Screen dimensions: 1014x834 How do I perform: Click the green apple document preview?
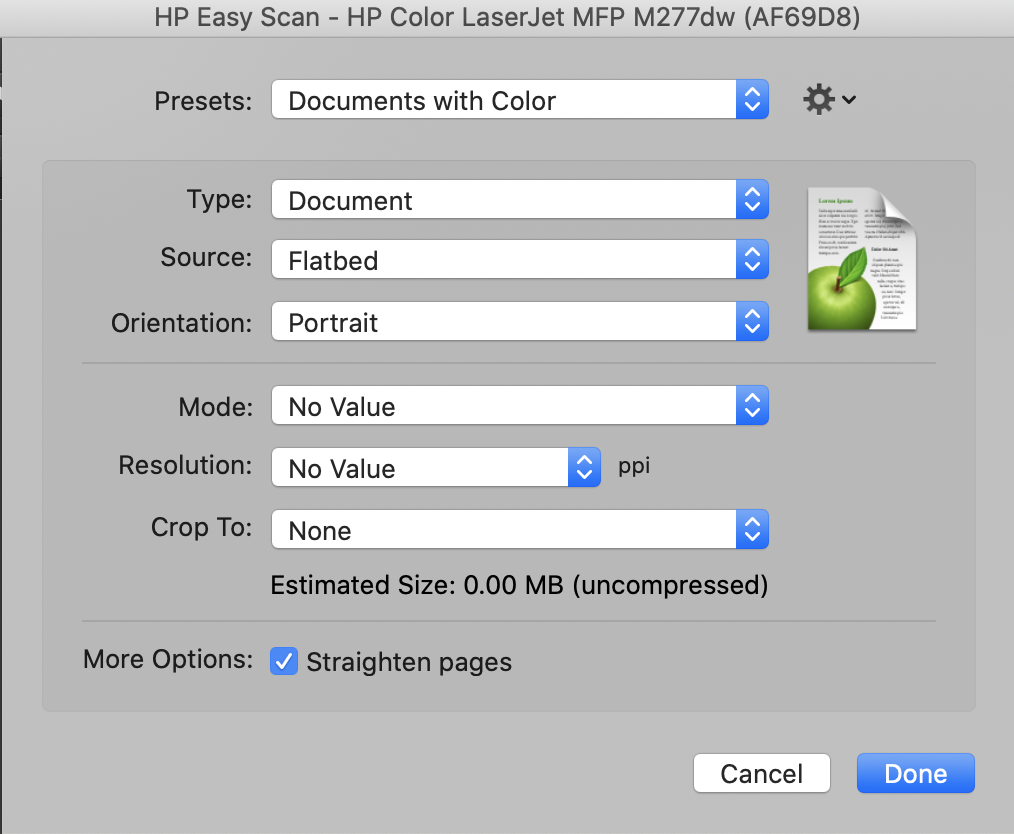point(861,260)
